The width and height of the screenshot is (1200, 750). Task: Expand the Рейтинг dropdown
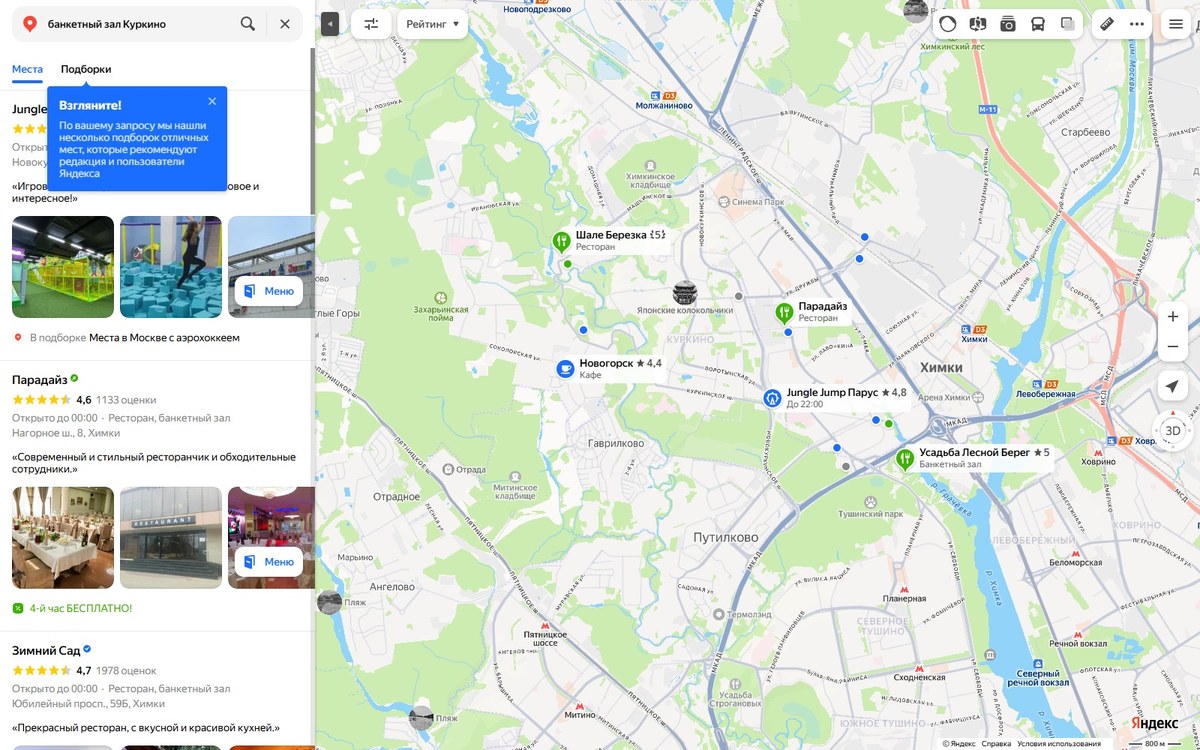[x=433, y=24]
